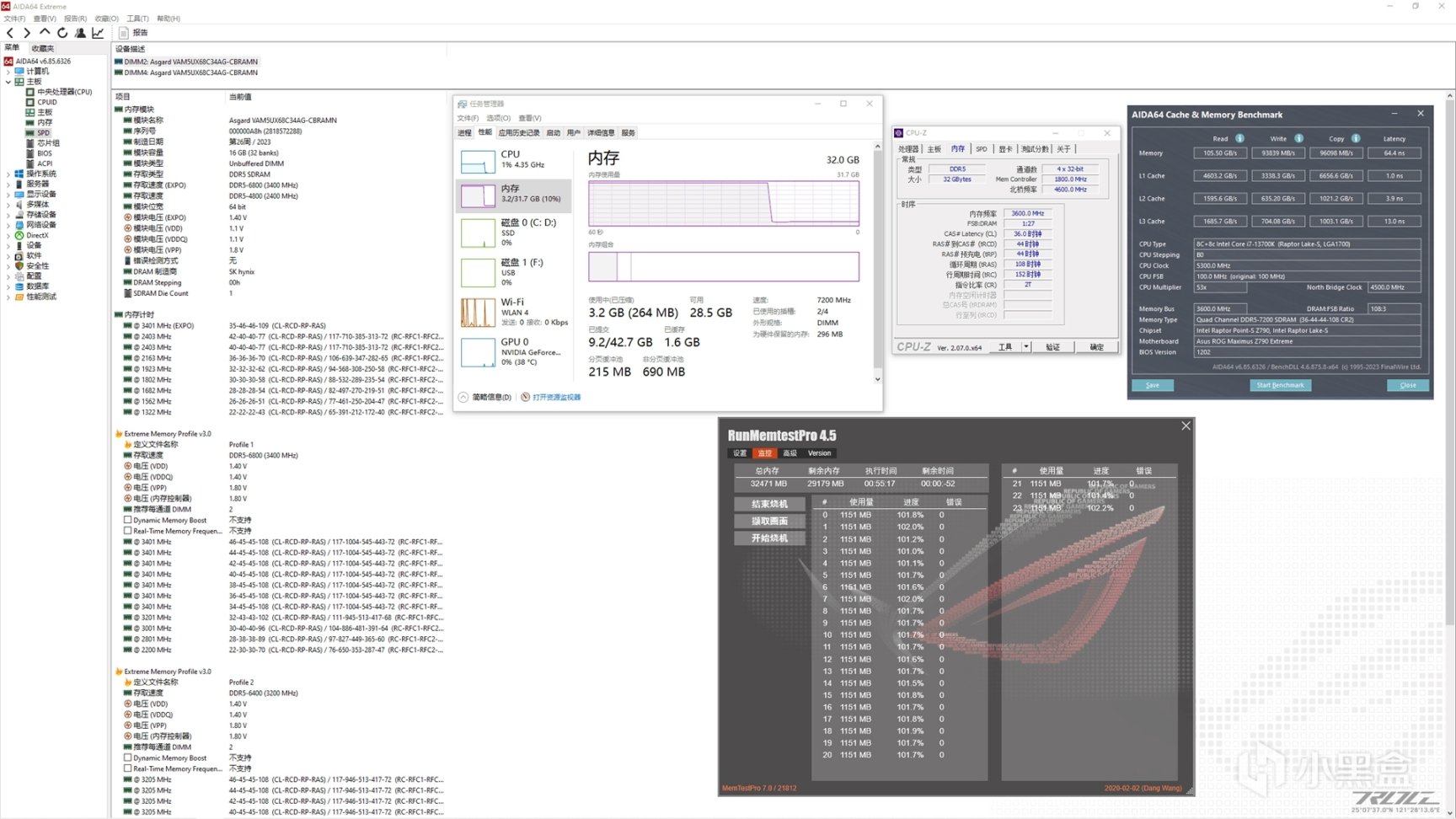Expand the DirectX tree node
The width and height of the screenshot is (1456, 819).
[8, 235]
